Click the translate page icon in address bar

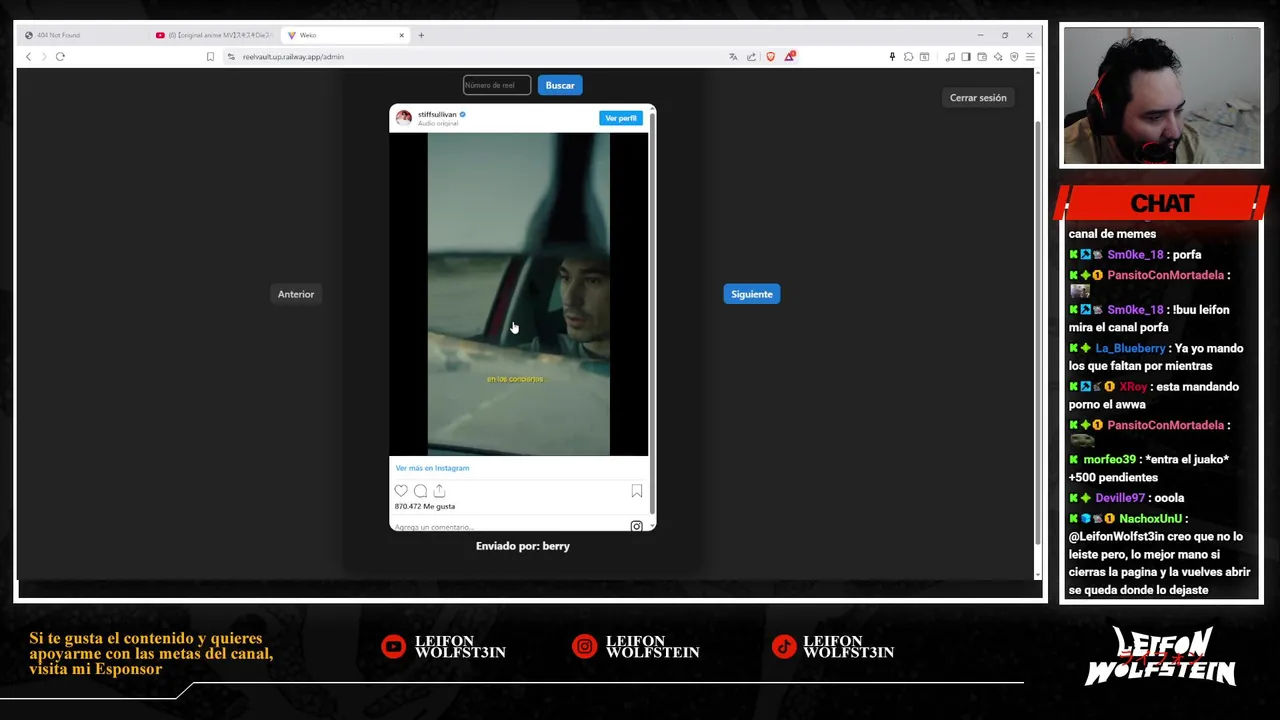[x=733, y=57]
